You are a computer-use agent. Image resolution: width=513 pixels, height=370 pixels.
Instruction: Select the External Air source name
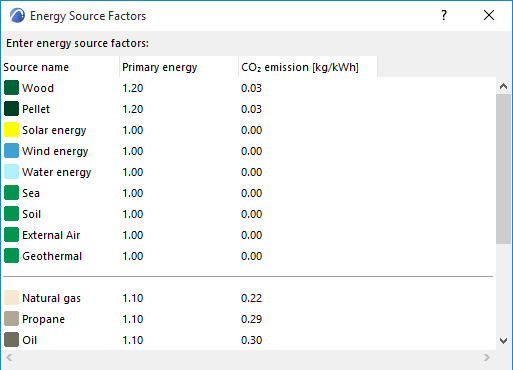[x=51, y=235]
